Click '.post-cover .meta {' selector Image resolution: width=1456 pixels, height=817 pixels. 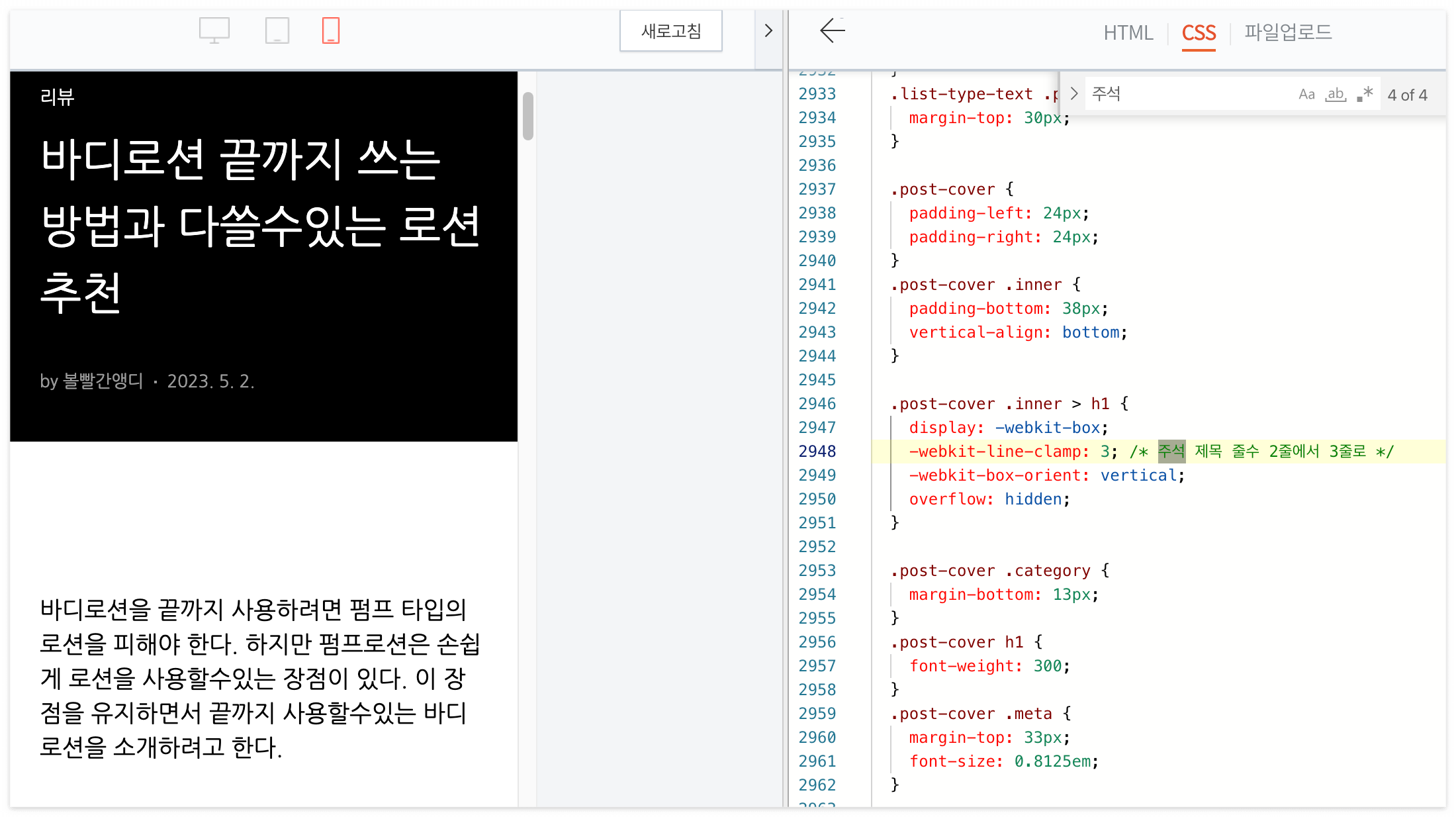(980, 714)
